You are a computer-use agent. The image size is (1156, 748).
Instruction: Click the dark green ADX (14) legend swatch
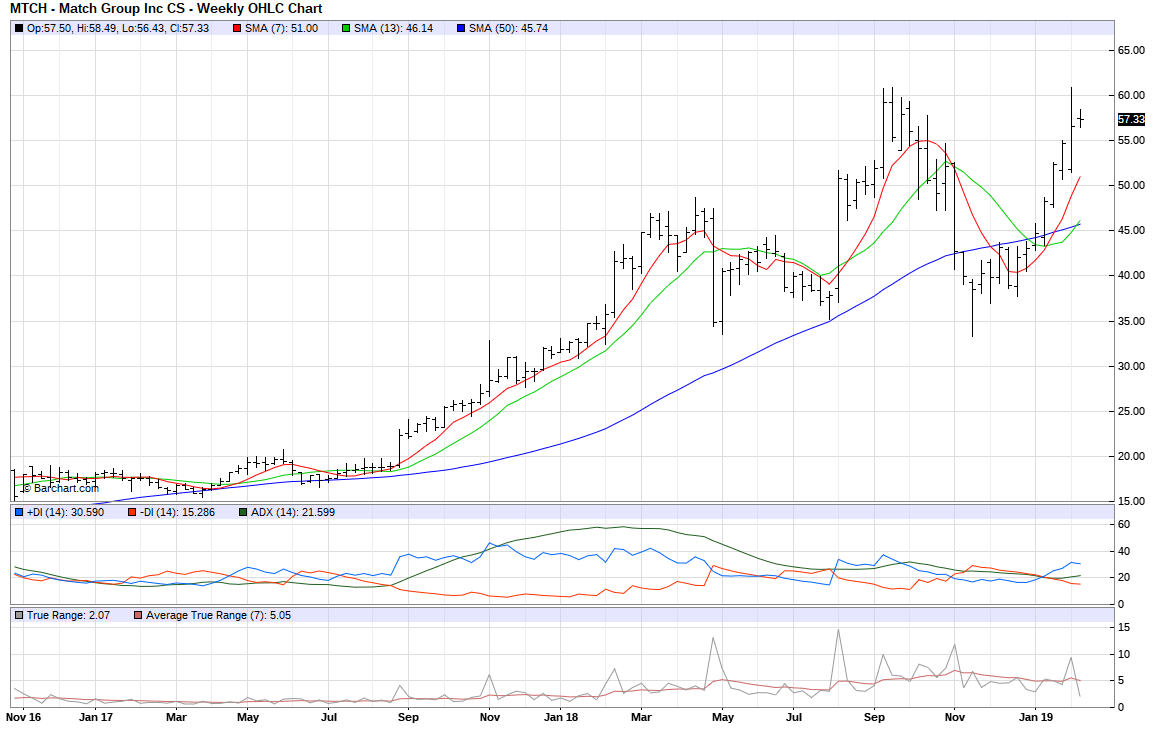point(243,512)
